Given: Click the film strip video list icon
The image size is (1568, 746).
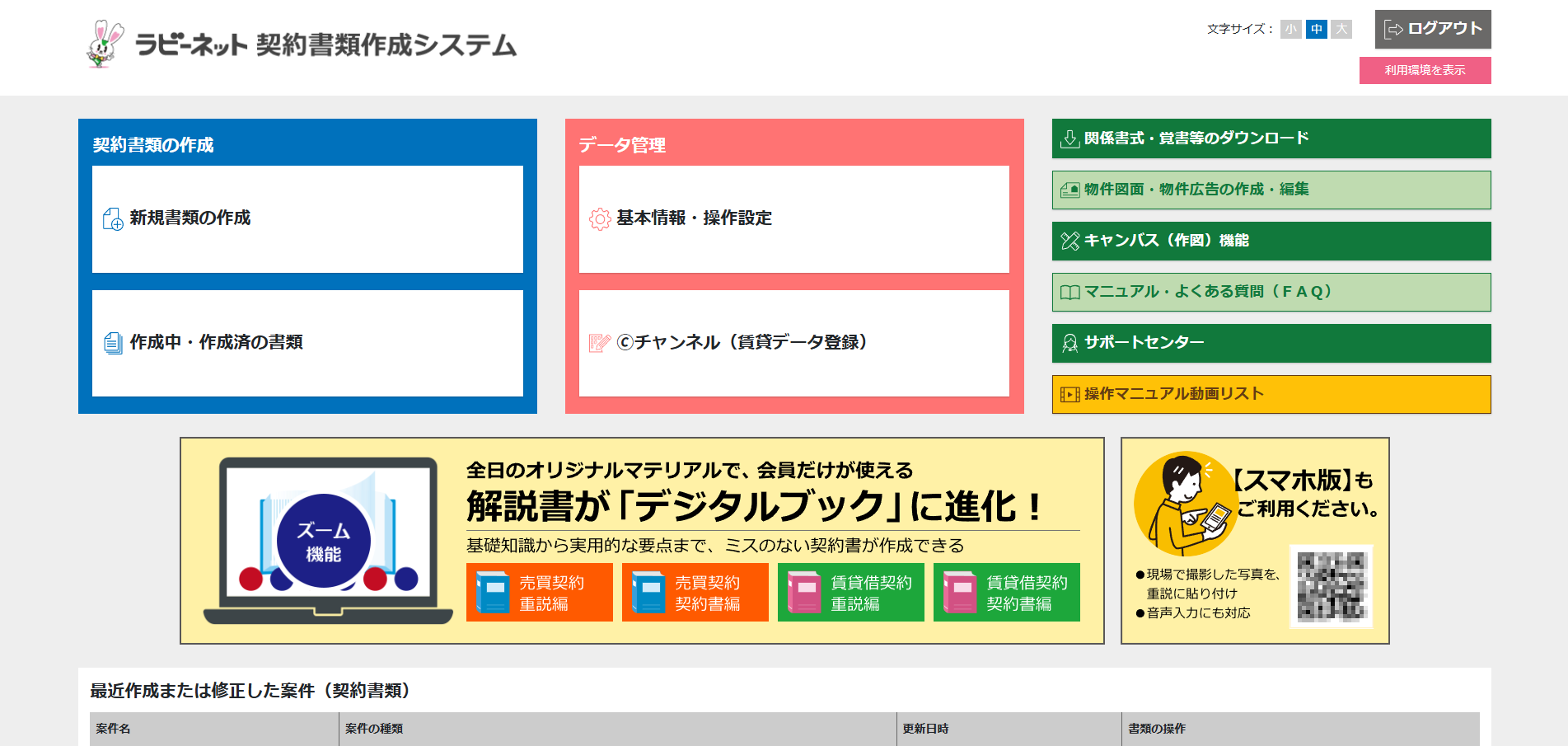Looking at the screenshot, I should coord(1070,394).
